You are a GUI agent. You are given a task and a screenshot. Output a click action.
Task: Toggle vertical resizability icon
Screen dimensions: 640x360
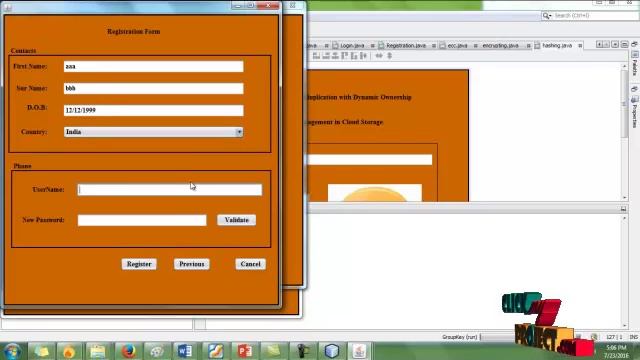click(x=389, y=56)
